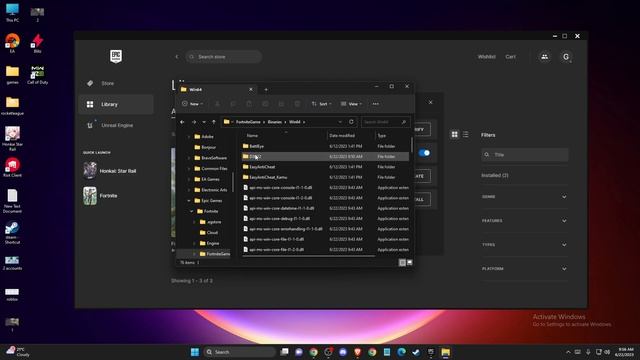Open Unreal Engine section in Epic launcher
640x360 pixels.
[117, 125]
